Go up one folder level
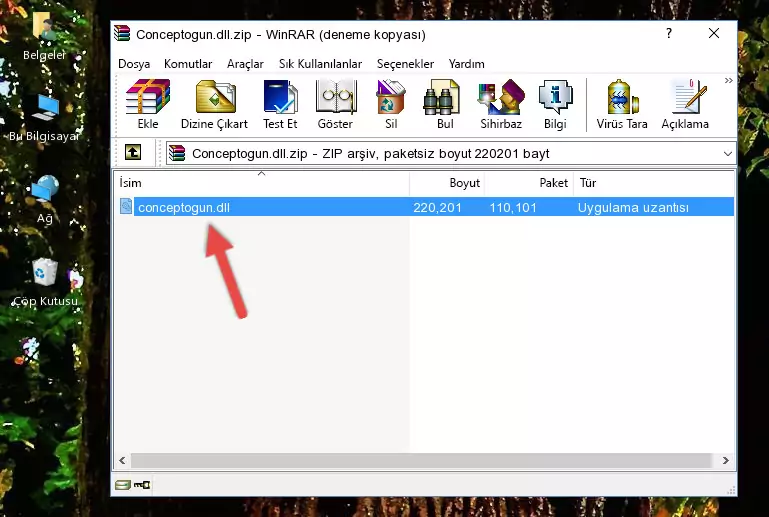The width and height of the screenshot is (769, 517). coord(133,153)
